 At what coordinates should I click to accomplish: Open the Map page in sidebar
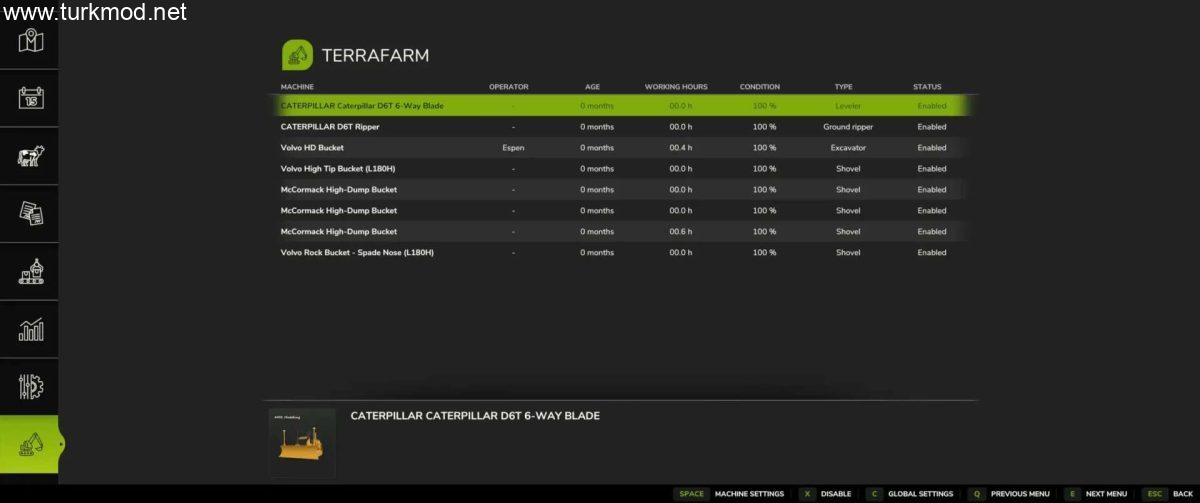[30, 40]
